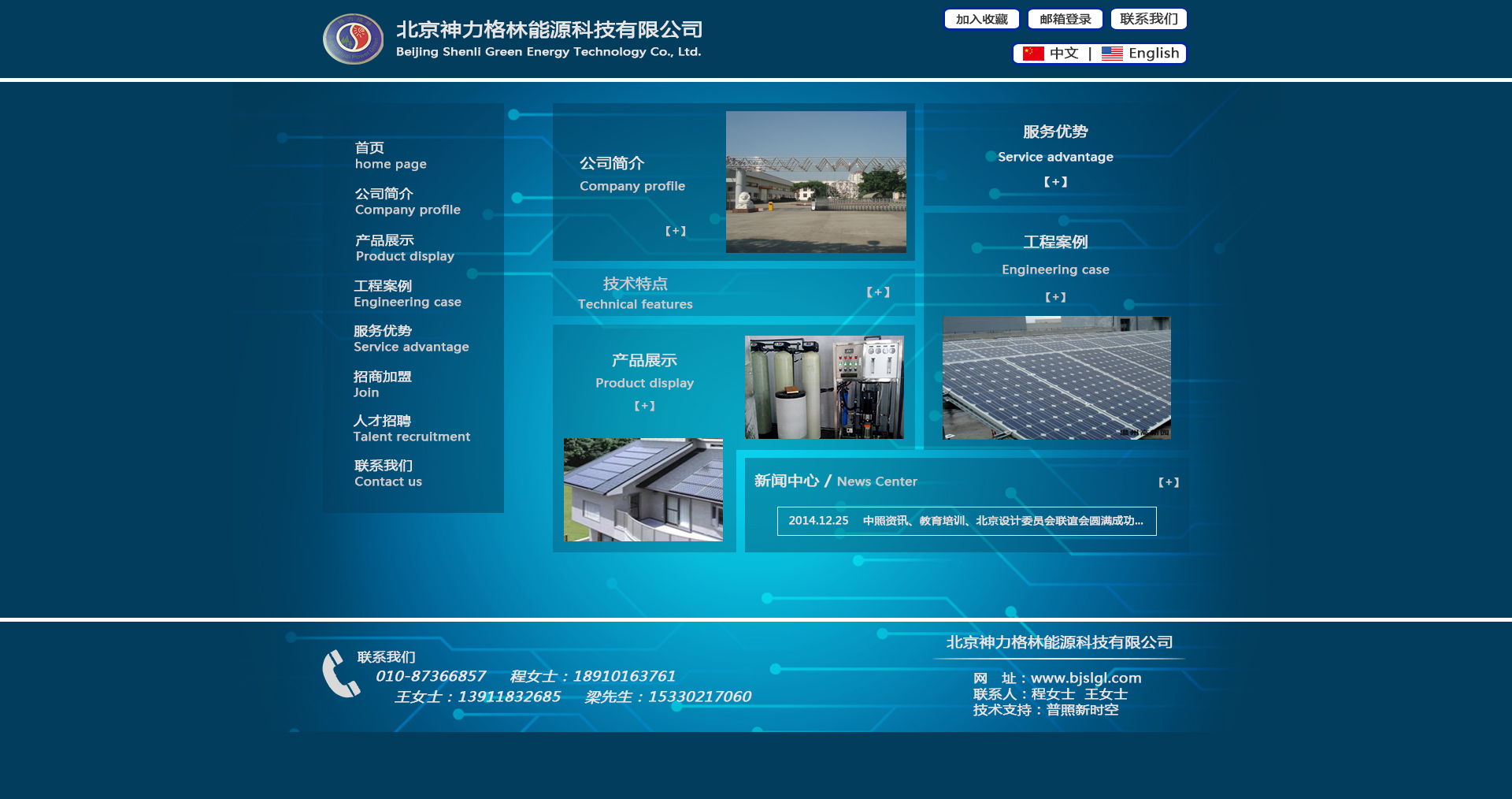Viewport: 1512px width, 799px height.
Task: Click the 新闻中心 / News Center heading
Action: point(836,481)
